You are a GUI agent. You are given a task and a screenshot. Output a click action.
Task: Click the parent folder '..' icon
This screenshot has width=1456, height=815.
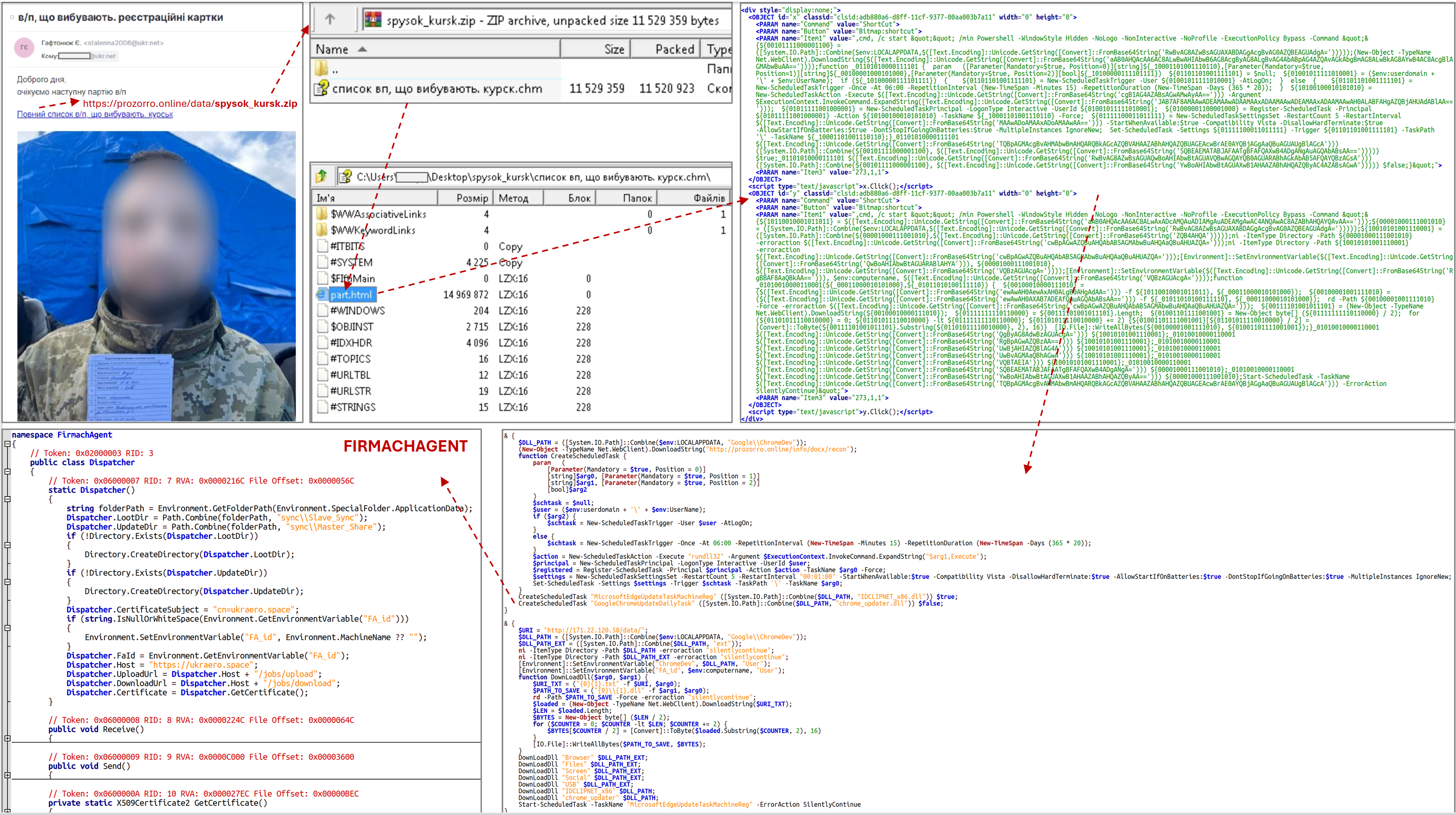tap(321, 69)
